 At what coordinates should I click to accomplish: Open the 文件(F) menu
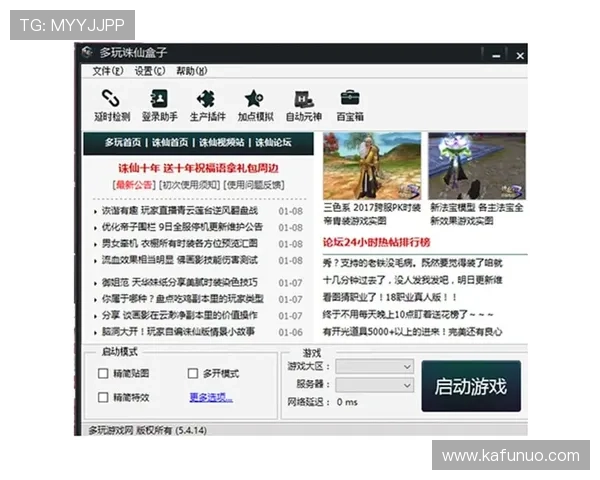coord(108,71)
